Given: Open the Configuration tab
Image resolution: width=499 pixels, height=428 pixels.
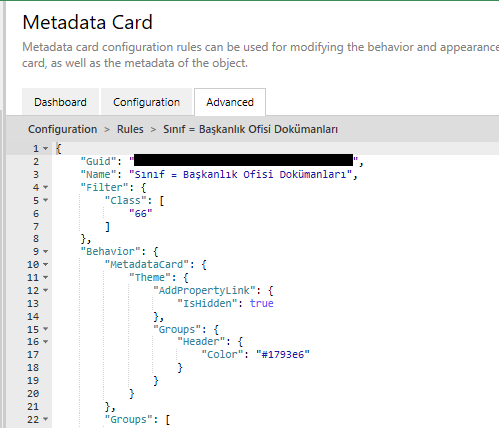Looking at the screenshot, I should click(146, 102).
